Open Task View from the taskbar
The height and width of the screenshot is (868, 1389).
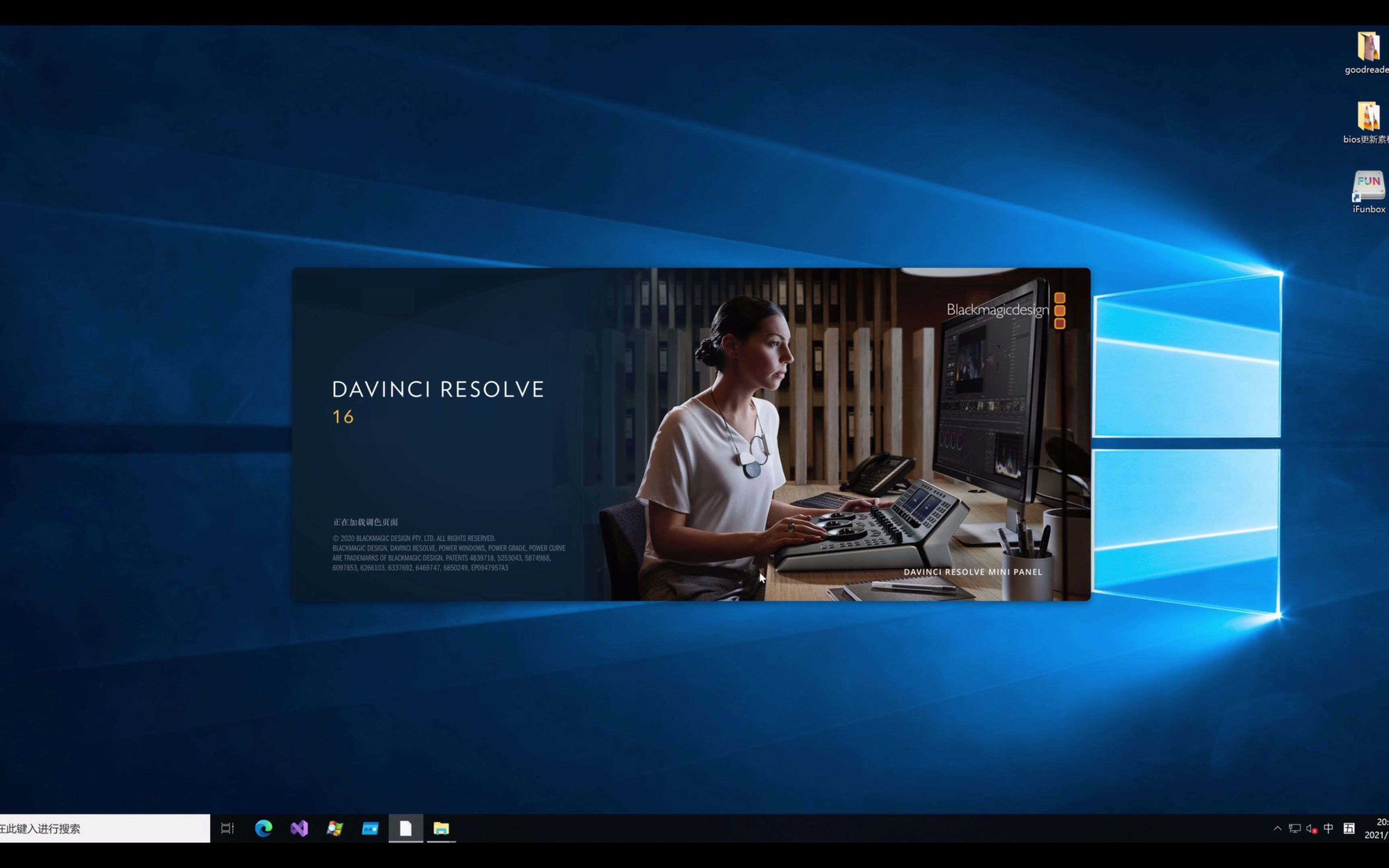[x=227, y=828]
